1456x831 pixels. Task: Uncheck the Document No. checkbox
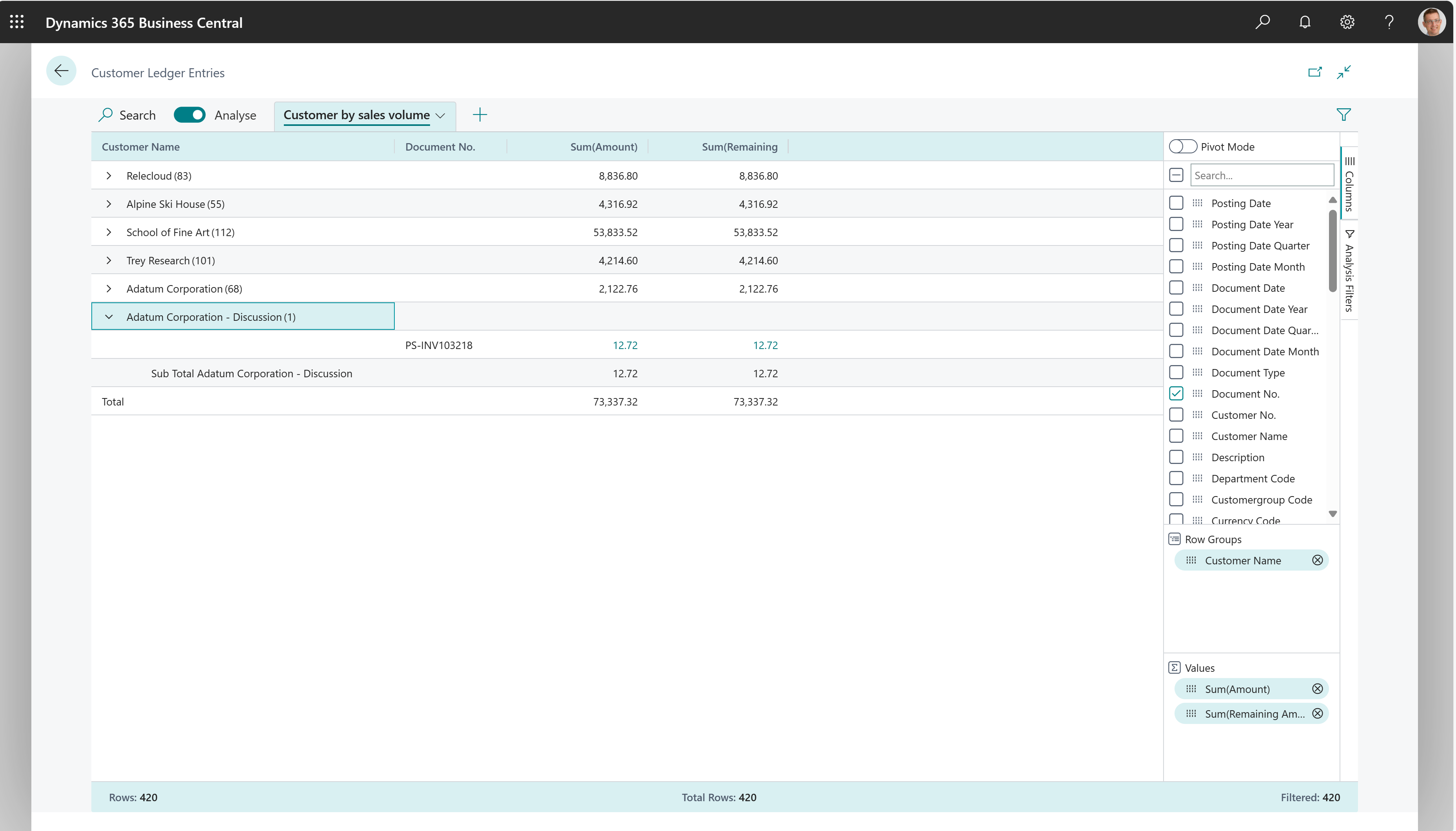(1176, 393)
